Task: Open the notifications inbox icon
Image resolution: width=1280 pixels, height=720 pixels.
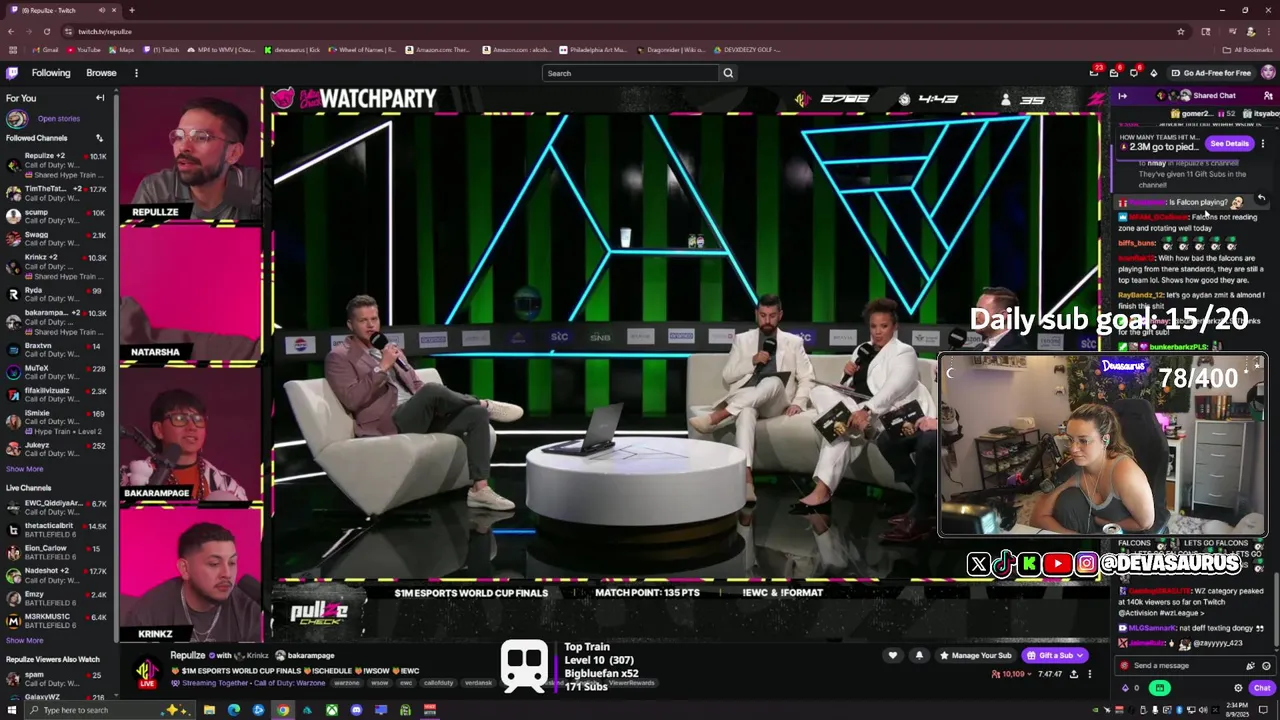Action: click(1114, 73)
